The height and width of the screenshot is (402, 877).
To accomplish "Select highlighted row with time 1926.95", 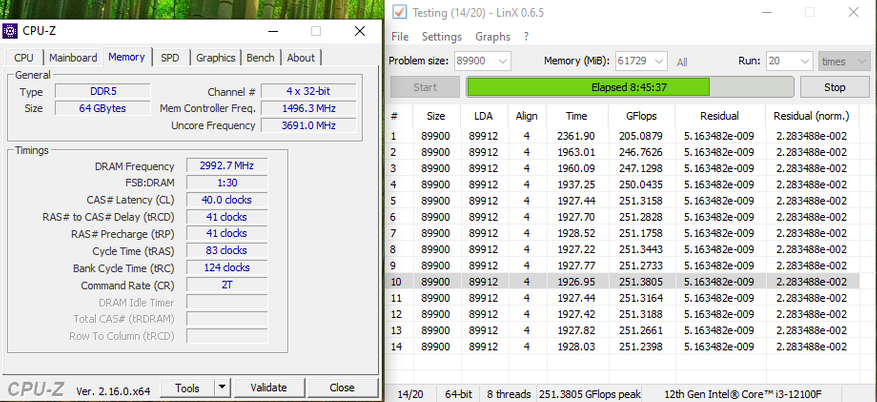I will [x=623, y=282].
